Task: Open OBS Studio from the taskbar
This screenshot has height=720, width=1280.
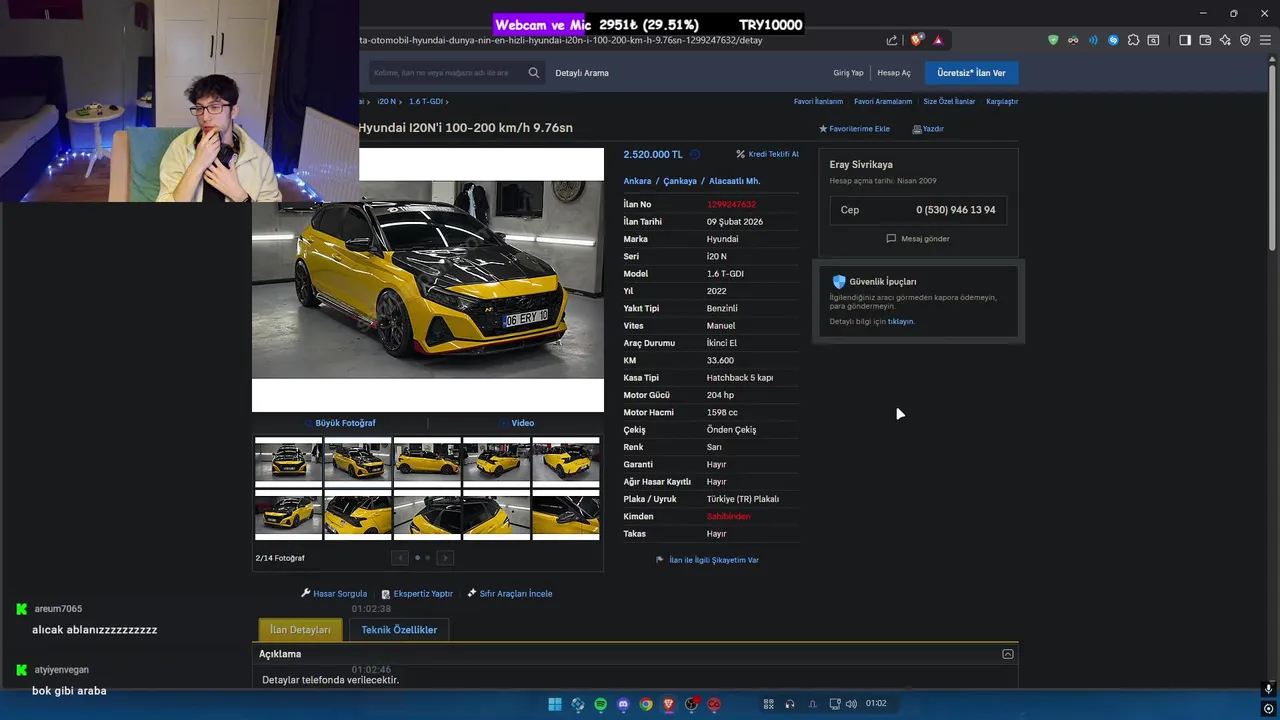Action: point(691,704)
